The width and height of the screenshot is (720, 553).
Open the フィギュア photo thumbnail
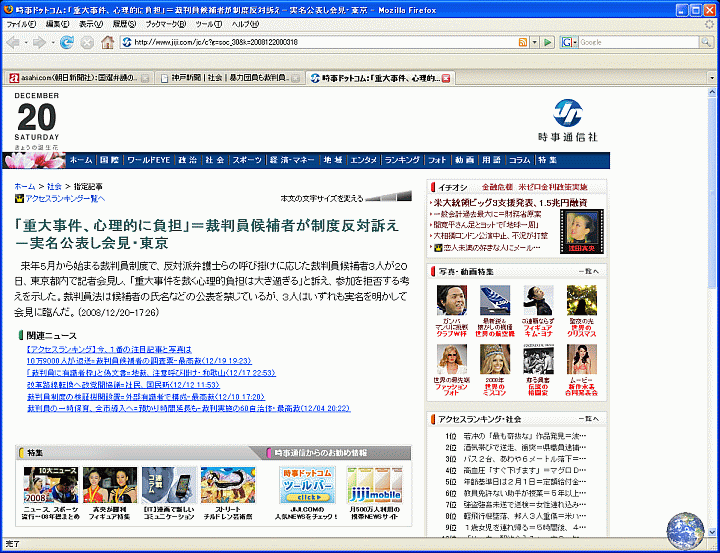pos(537,301)
